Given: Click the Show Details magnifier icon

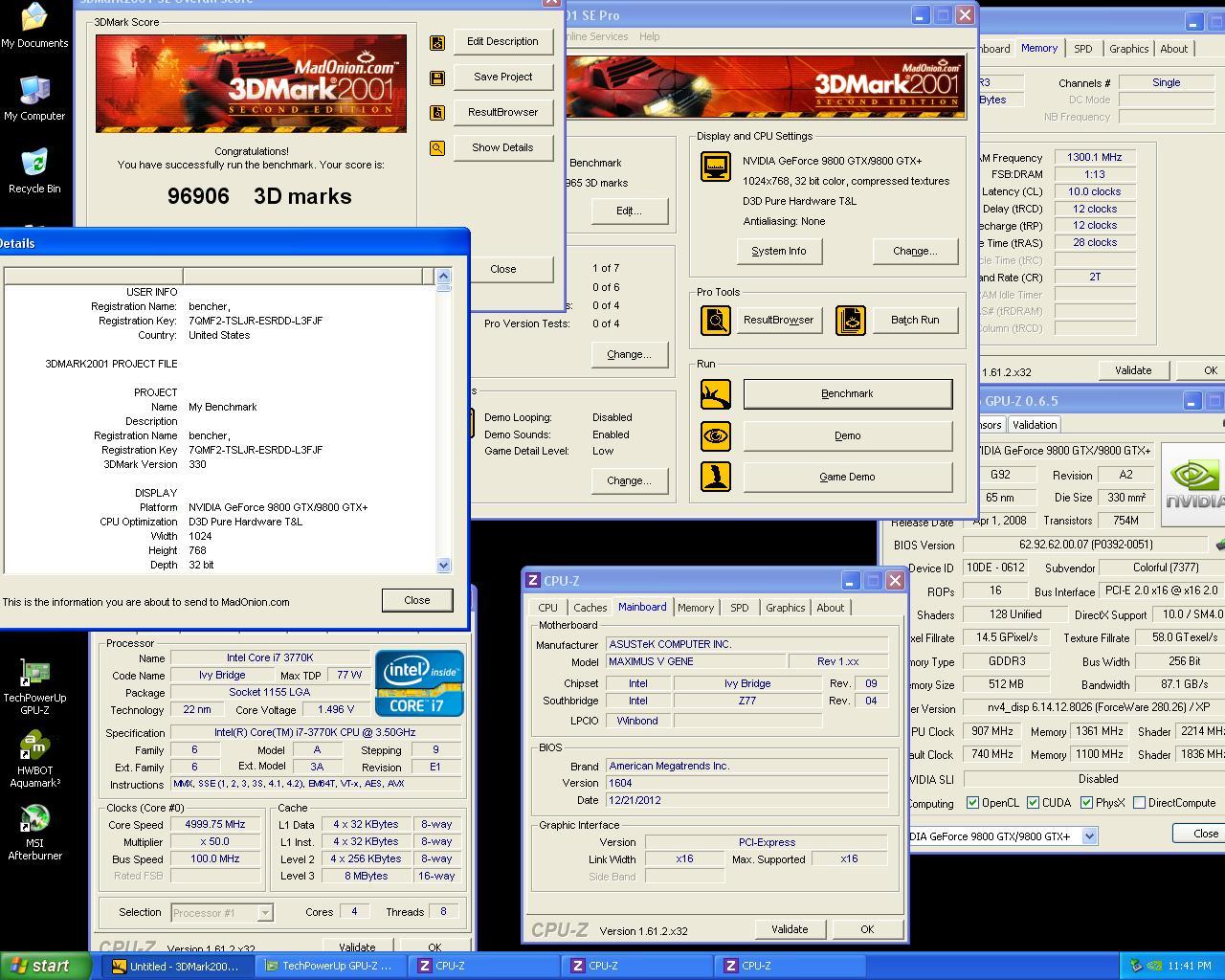Looking at the screenshot, I should [x=437, y=148].
